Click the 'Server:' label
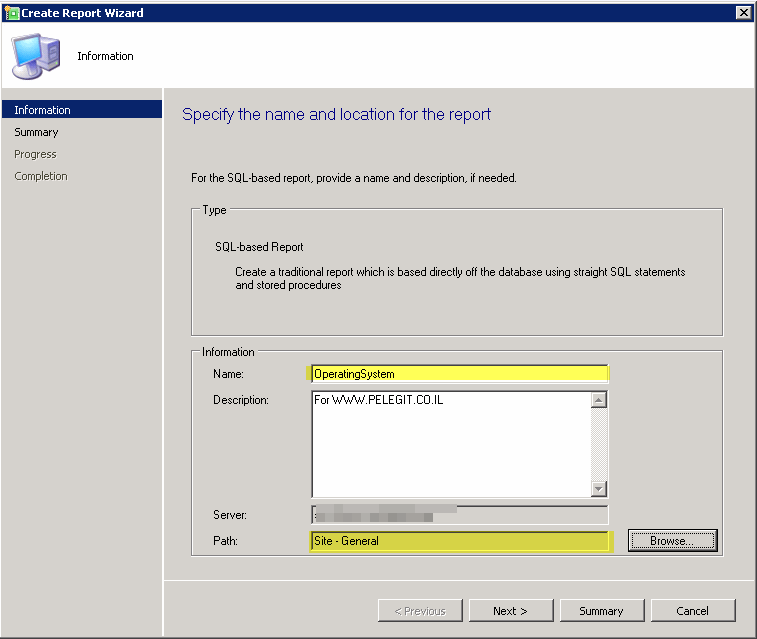Screen dimensions: 757x639 230,515
